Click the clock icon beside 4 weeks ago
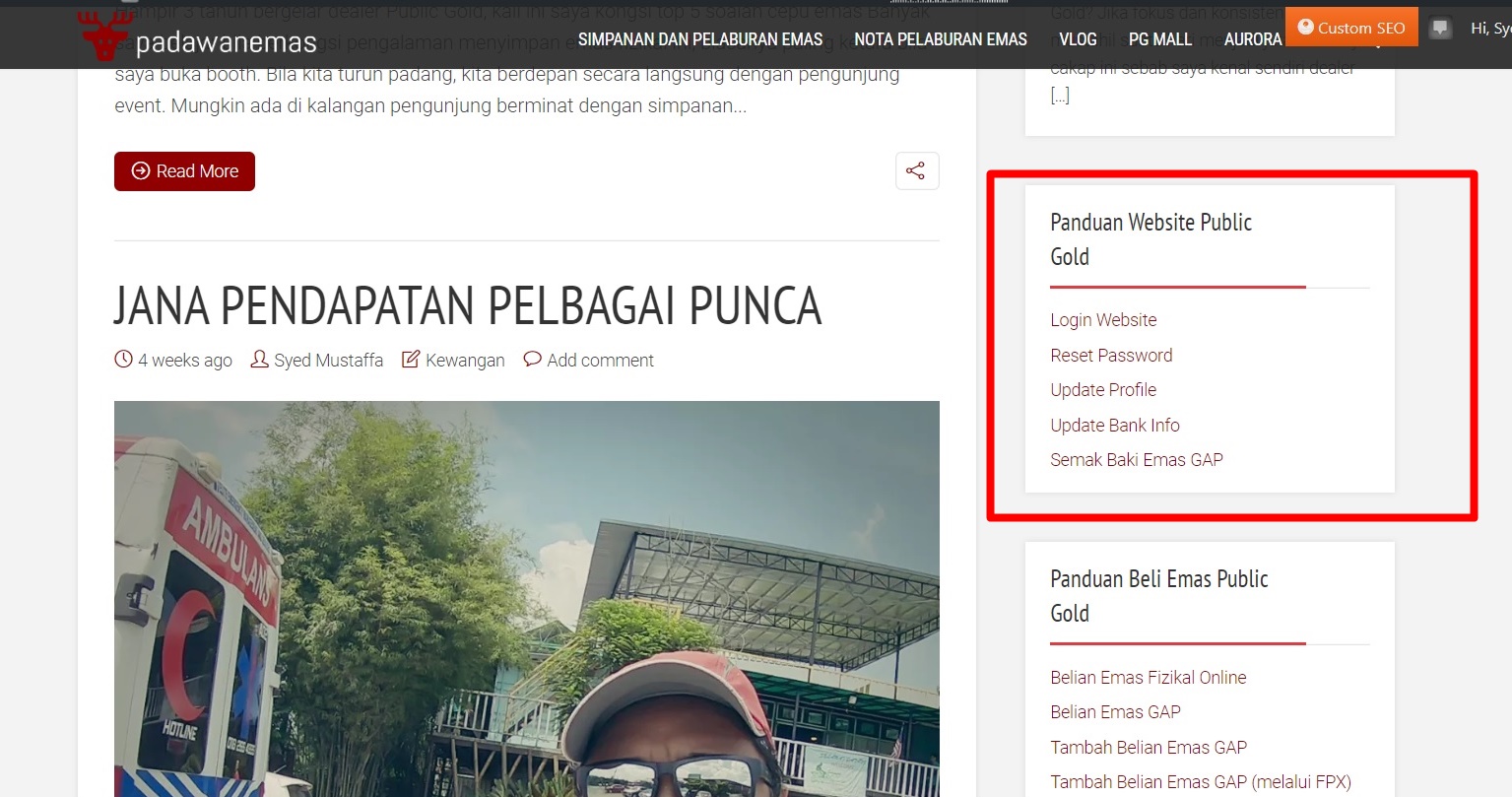The image size is (1512, 797). [x=123, y=360]
